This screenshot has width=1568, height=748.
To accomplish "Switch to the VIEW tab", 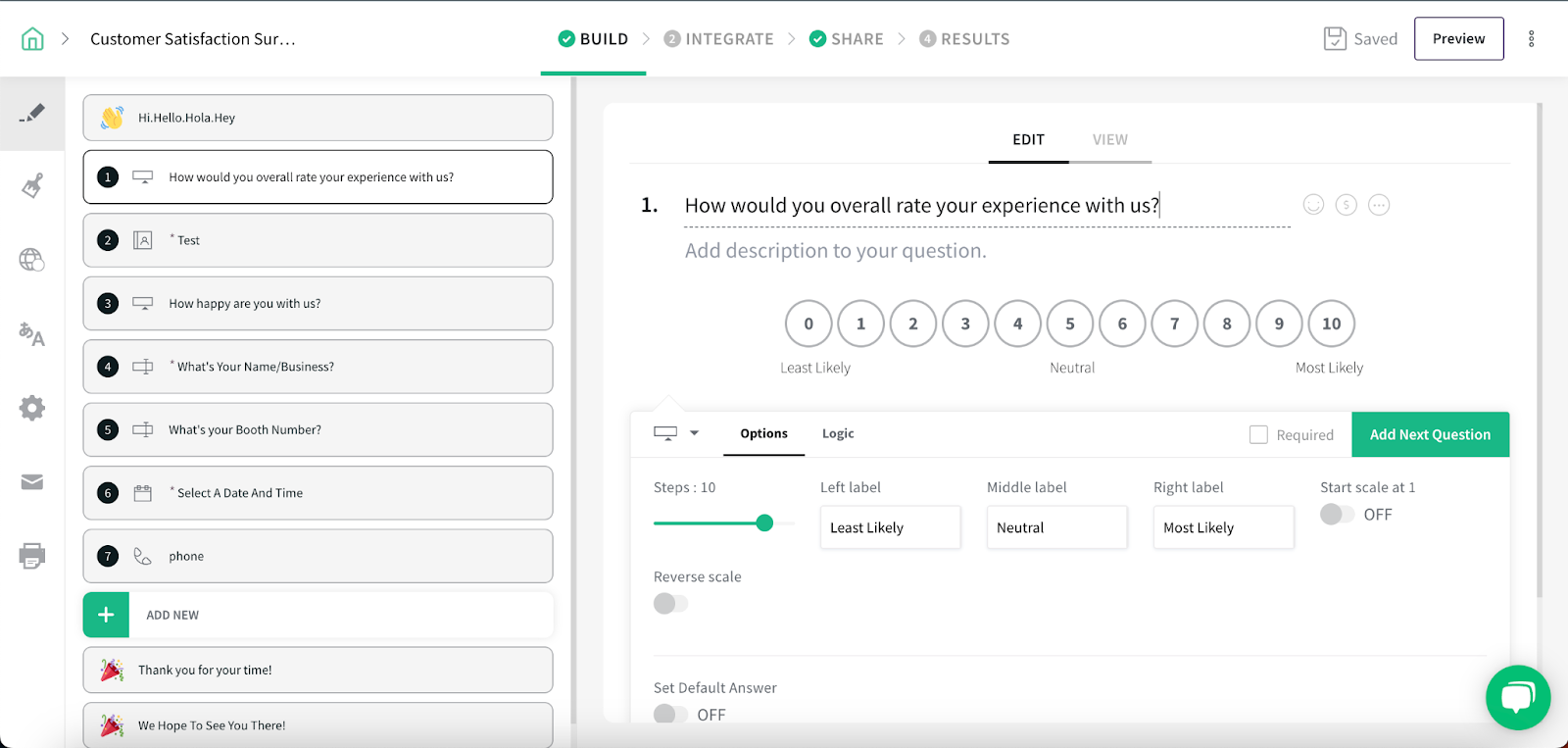I will click(x=1110, y=140).
